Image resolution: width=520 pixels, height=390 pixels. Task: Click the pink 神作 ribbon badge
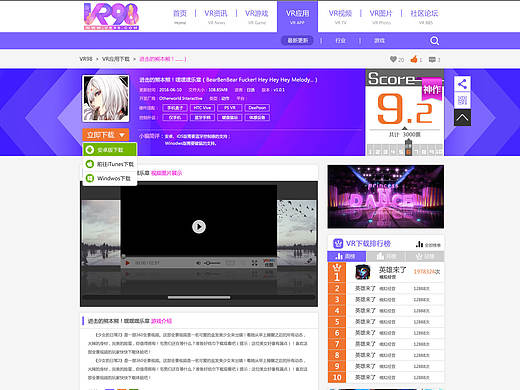pos(432,89)
